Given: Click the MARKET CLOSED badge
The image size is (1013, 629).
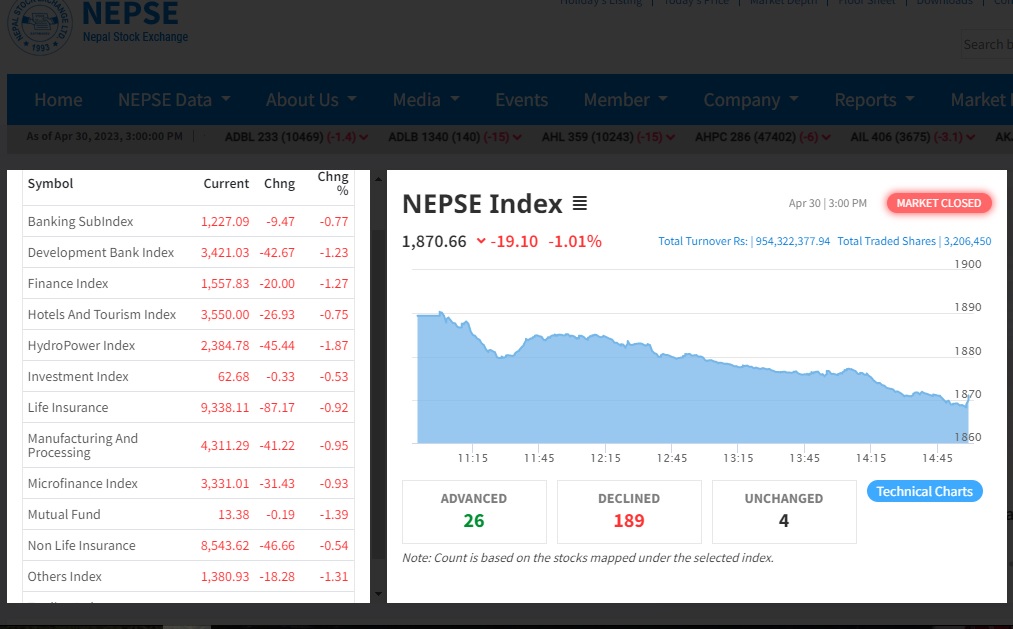Looking at the screenshot, I should [939, 203].
